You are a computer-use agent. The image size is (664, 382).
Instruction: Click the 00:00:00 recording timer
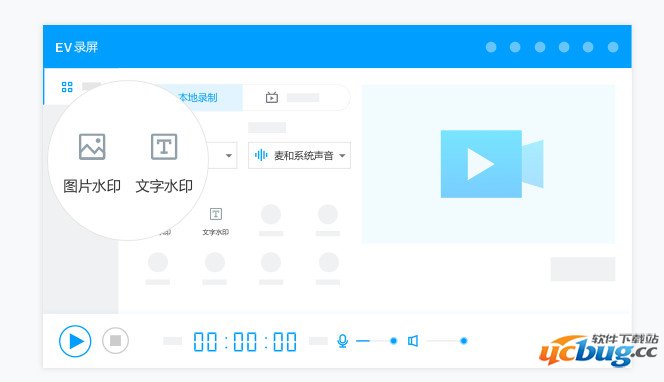point(245,341)
